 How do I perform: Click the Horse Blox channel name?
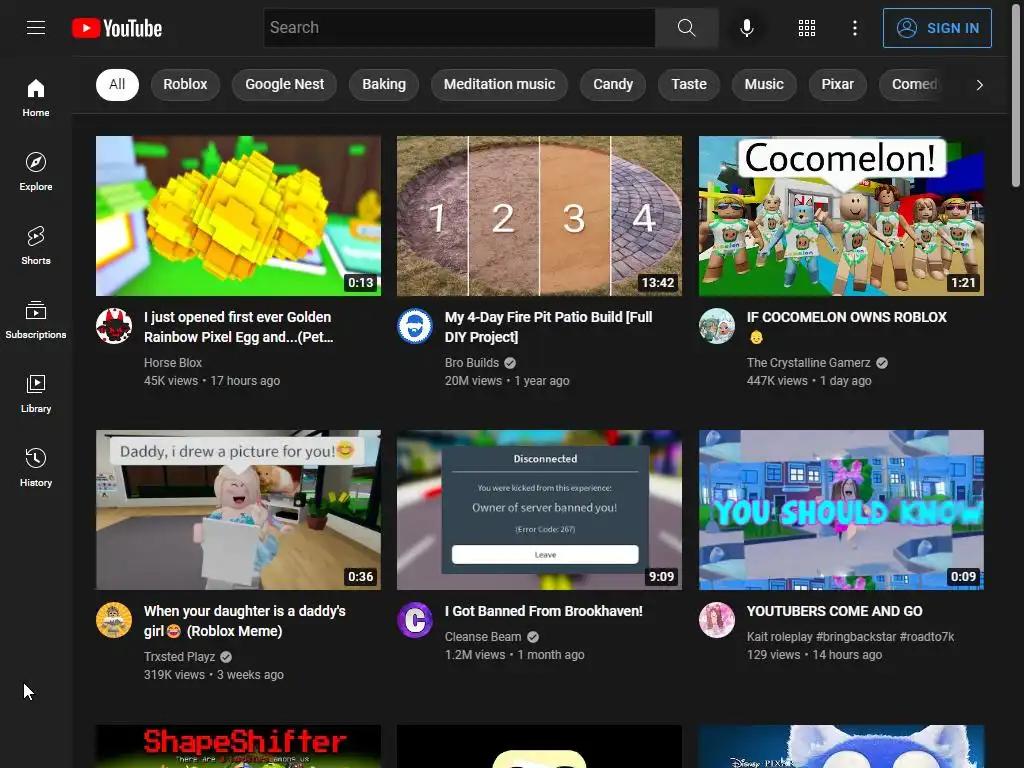click(x=173, y=362)
